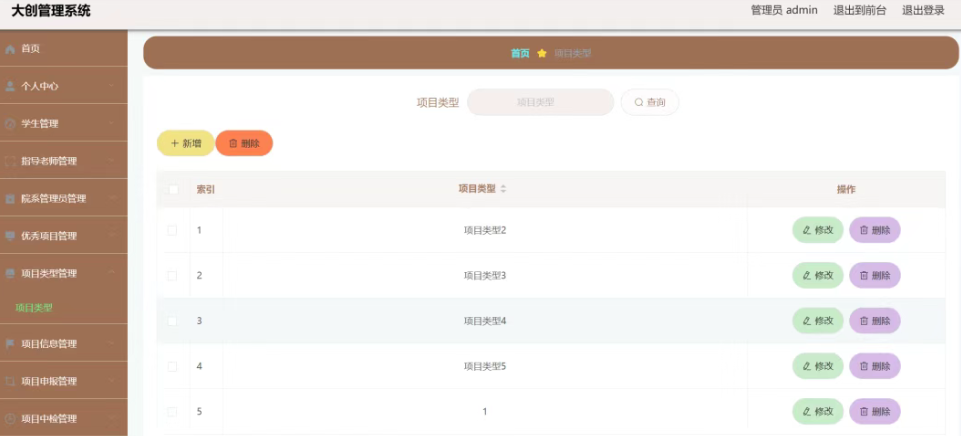Collapse the 项目类型管理 menu chevron
This screenshot has height=436, width=961.
pyautogui.click(x=112, y=273)
